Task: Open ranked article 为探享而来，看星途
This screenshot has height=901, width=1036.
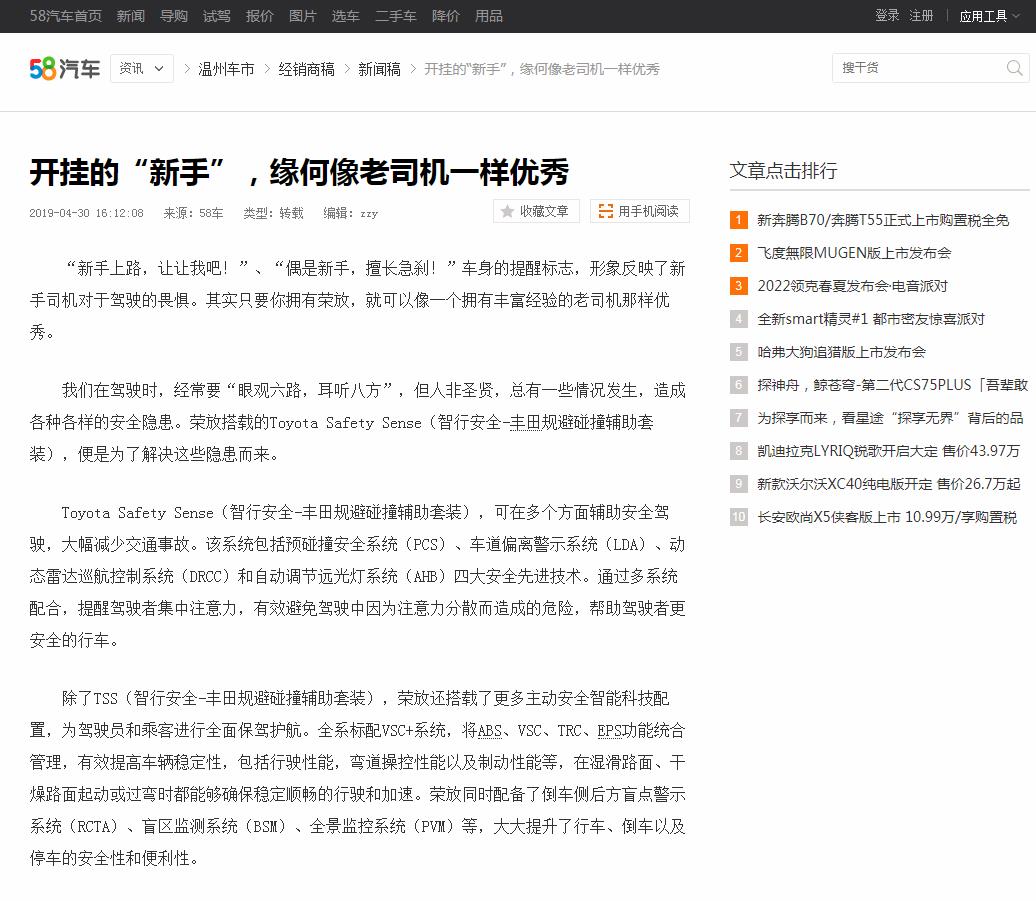Action: tap(890, 418)
